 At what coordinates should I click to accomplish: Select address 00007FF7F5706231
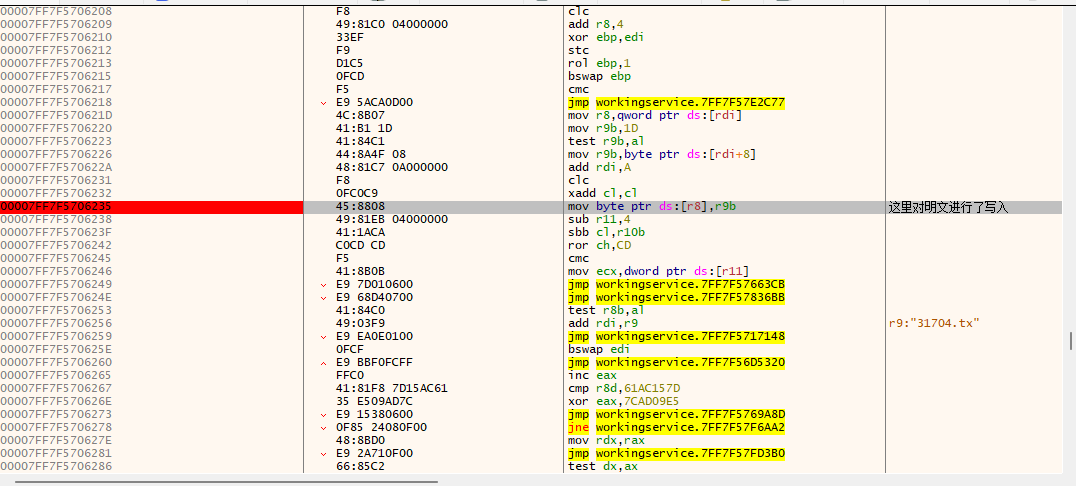56,181
